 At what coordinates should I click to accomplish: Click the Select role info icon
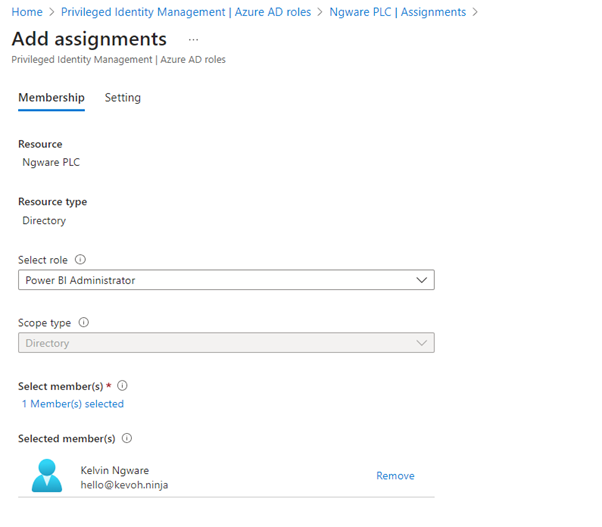pos(81,260)
